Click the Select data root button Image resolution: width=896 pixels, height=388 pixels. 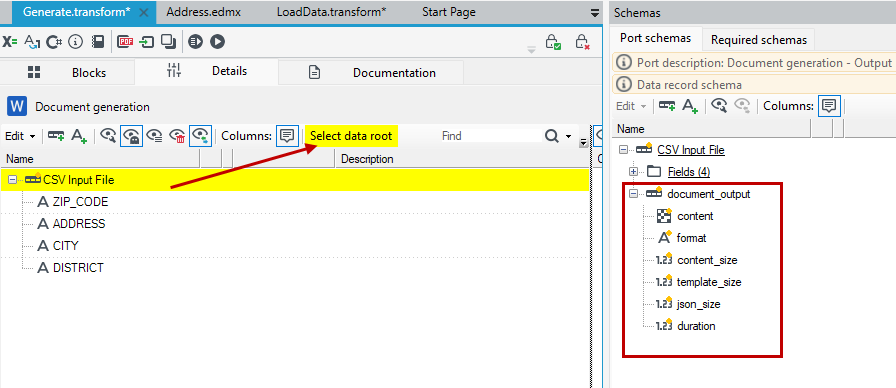click(x=351, y=136)
